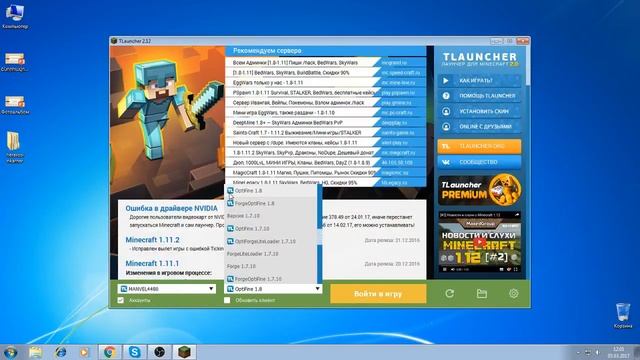The image size is (640, 360).
Task: Select ForgeOptiFine 1.7.10 from the list
Action: (x=270, y=279)
